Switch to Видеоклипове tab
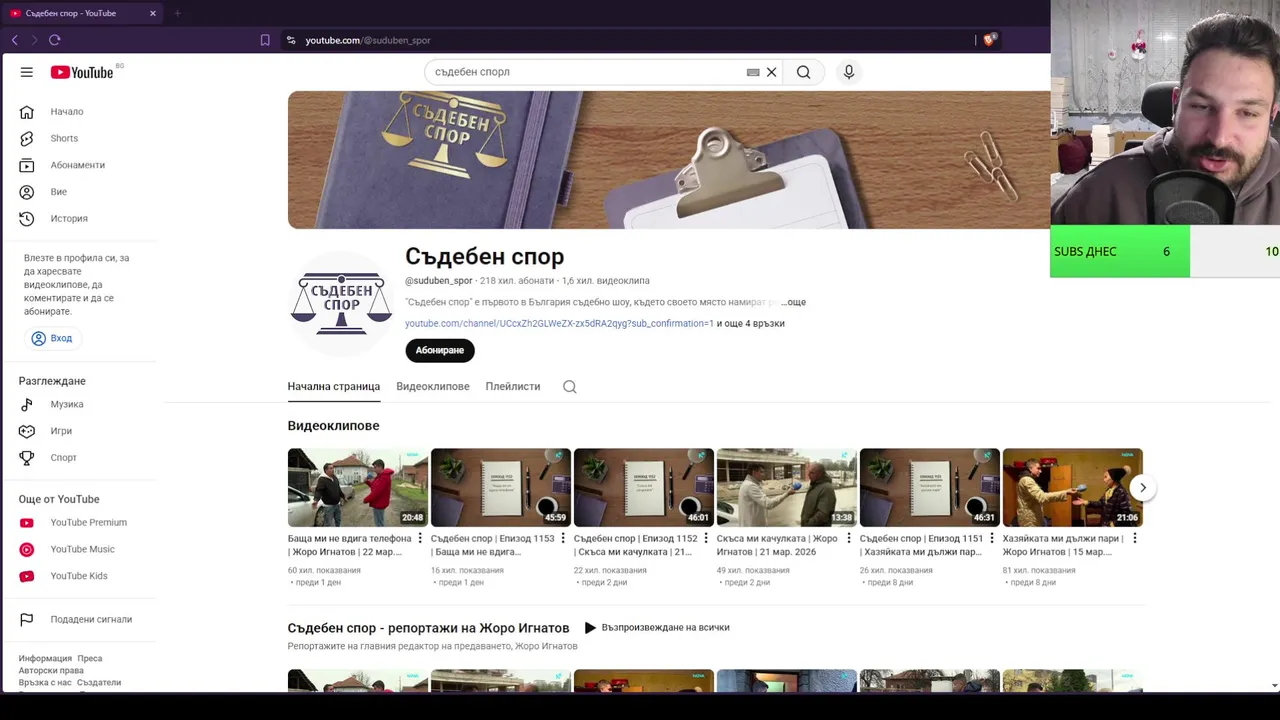Screen dimensions: 1280x720 pos(432,386)
